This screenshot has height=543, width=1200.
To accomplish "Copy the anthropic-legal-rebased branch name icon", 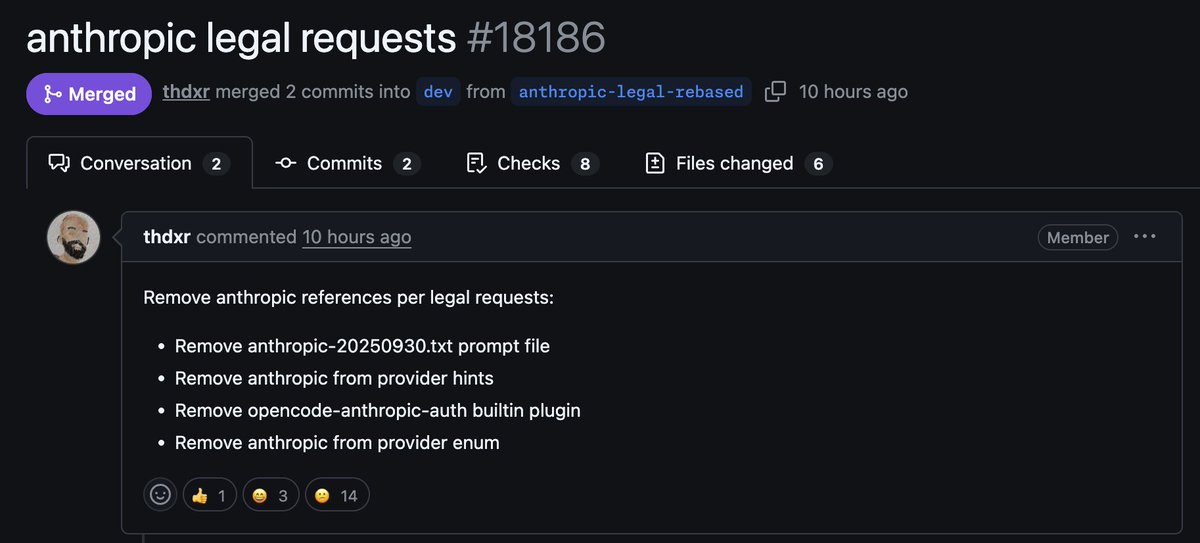I will [x=775, y=92].
